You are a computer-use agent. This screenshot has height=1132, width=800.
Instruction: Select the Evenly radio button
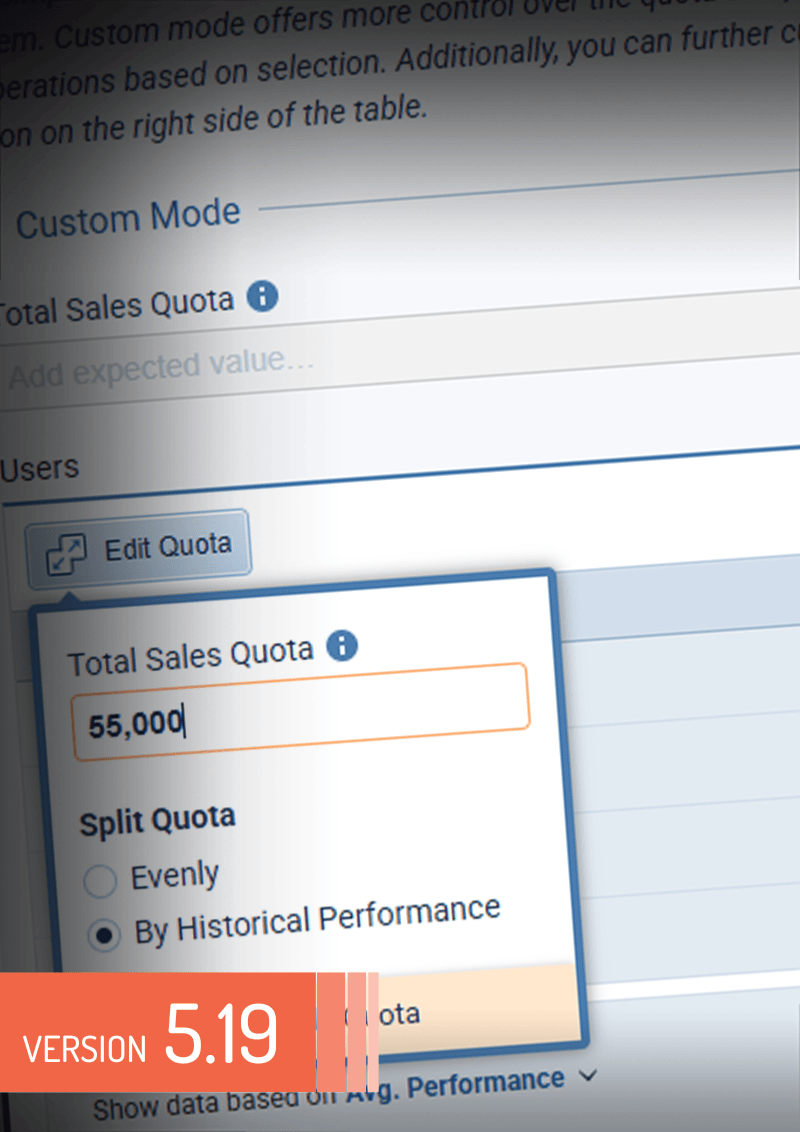pyautogui.click(x=100, y=882)
